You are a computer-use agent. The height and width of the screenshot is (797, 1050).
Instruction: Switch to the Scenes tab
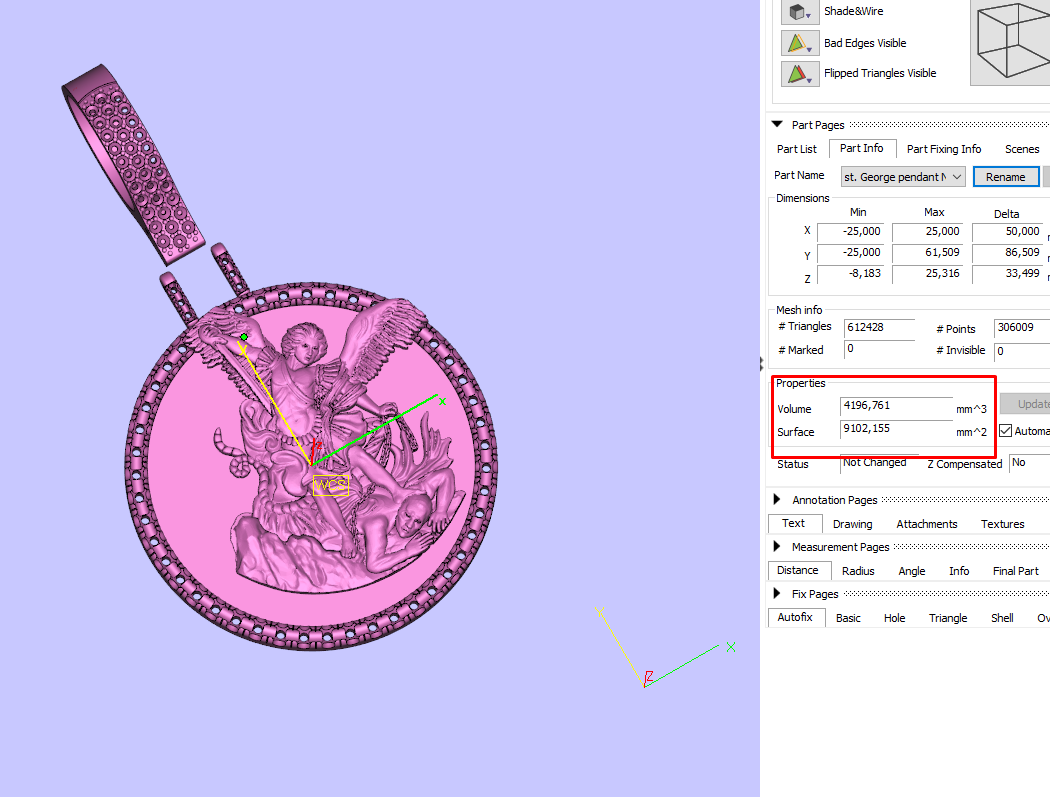coord(1021,149)
